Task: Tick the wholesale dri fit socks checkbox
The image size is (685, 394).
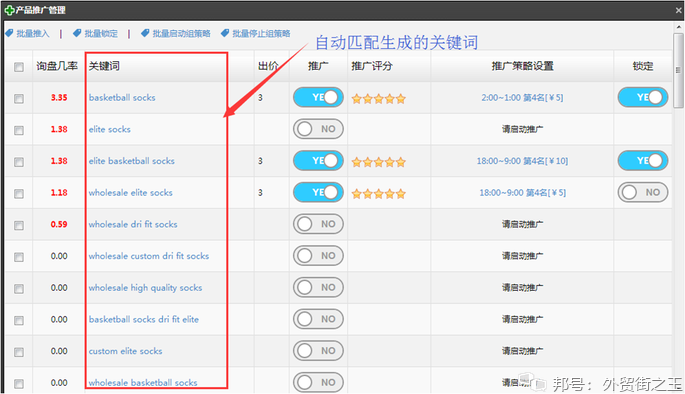Action: click(x=19, y=225)
